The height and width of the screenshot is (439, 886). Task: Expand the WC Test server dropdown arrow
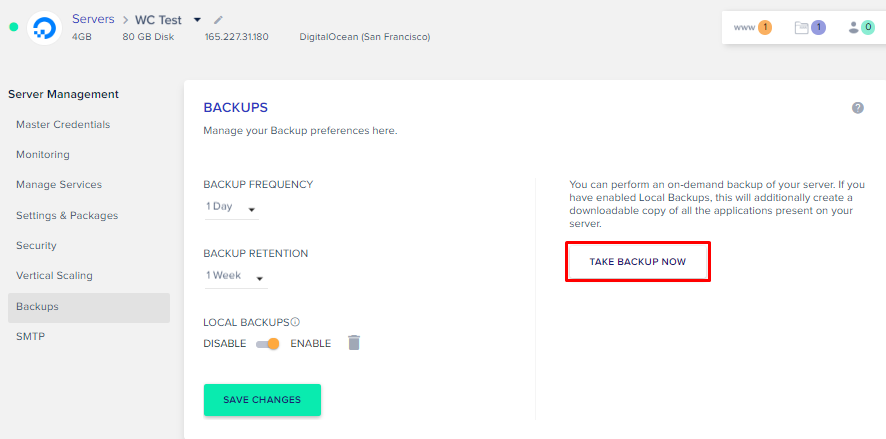pyautogui.click(x=197, y=20)
